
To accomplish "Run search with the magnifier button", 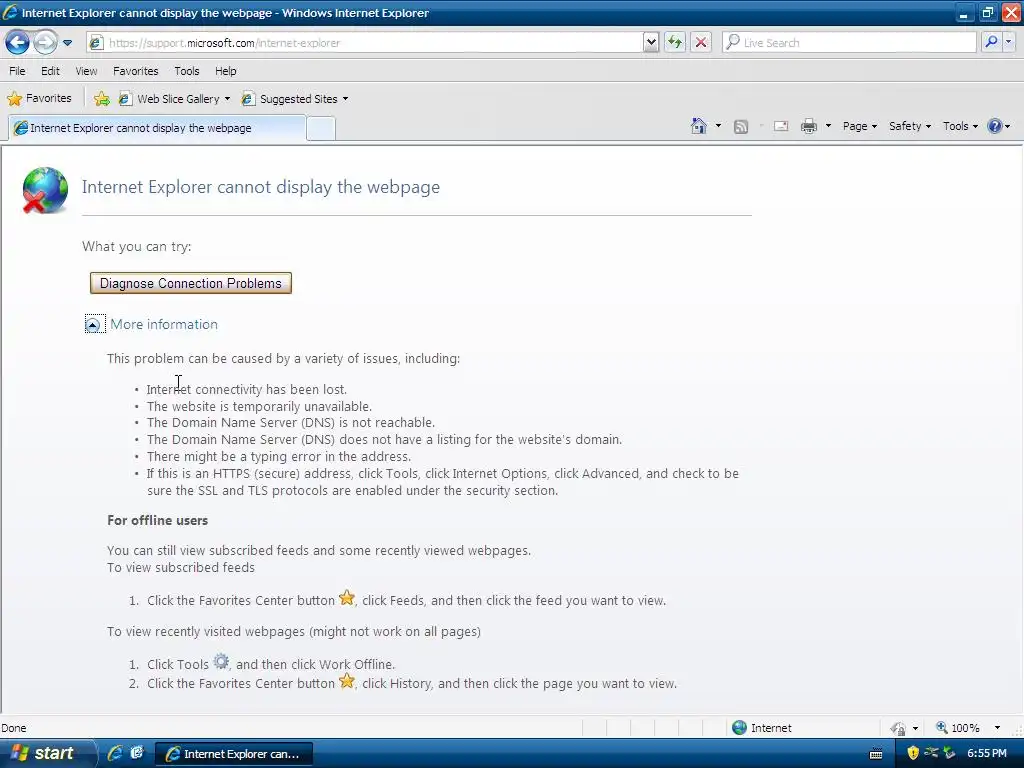I will (991, 43).
